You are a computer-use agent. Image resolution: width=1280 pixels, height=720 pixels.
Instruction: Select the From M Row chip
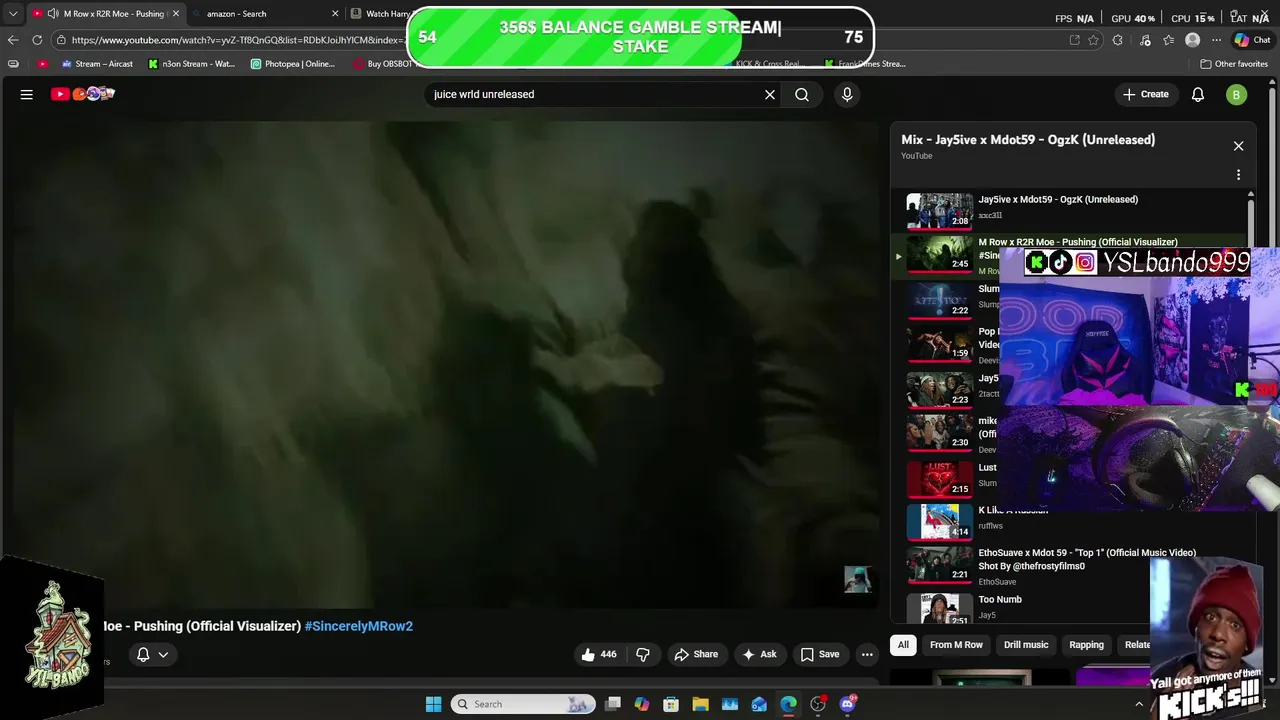(x=956, y=645)
